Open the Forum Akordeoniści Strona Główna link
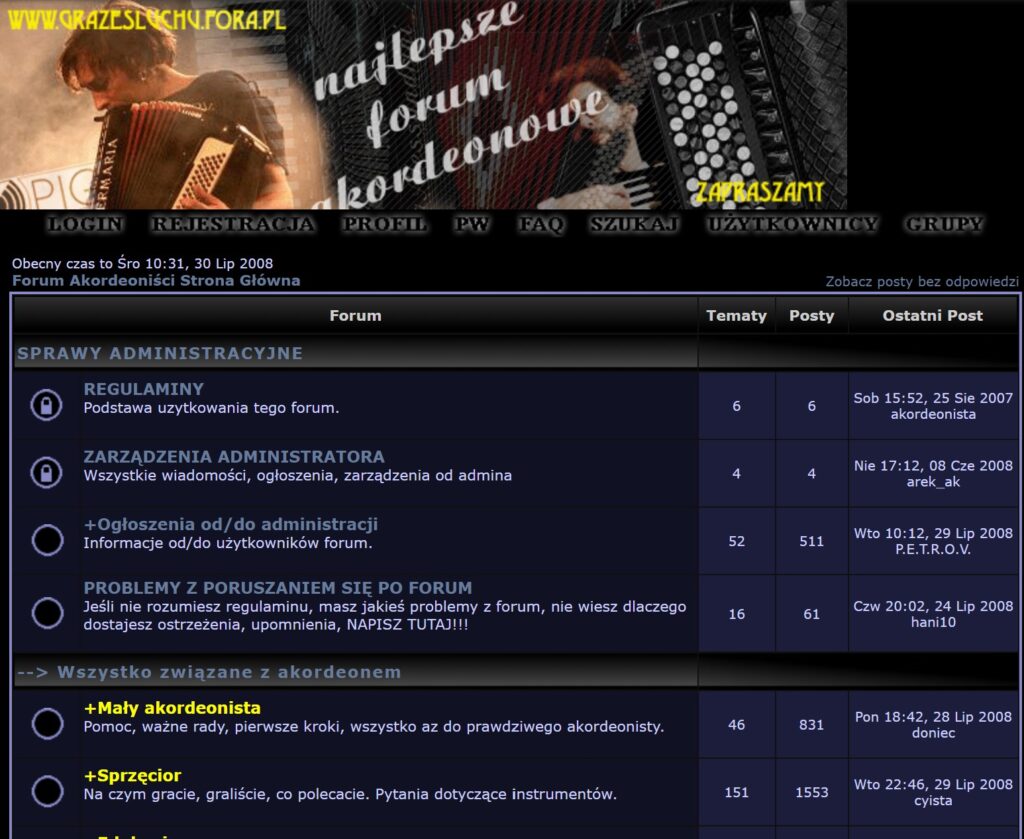Image resolution: width=1024 pixels, height=839 pixels. 156,281
